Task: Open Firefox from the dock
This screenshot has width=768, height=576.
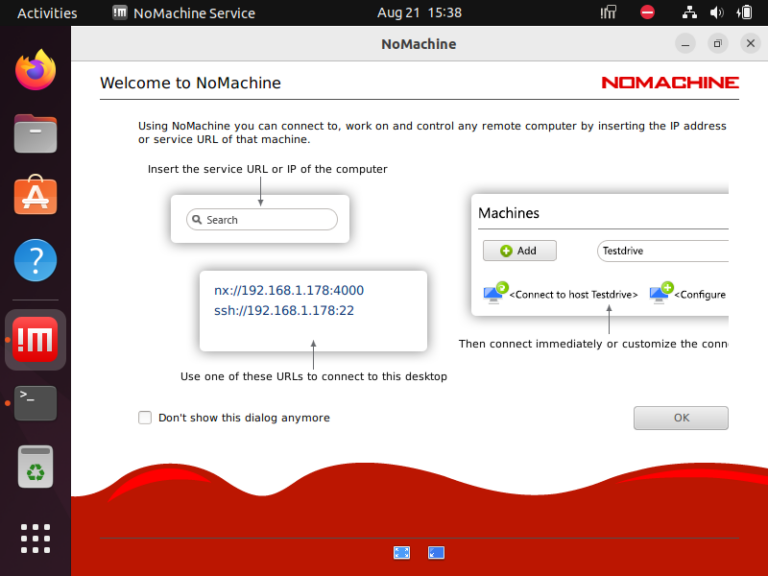Action: [x=35, y=70]
